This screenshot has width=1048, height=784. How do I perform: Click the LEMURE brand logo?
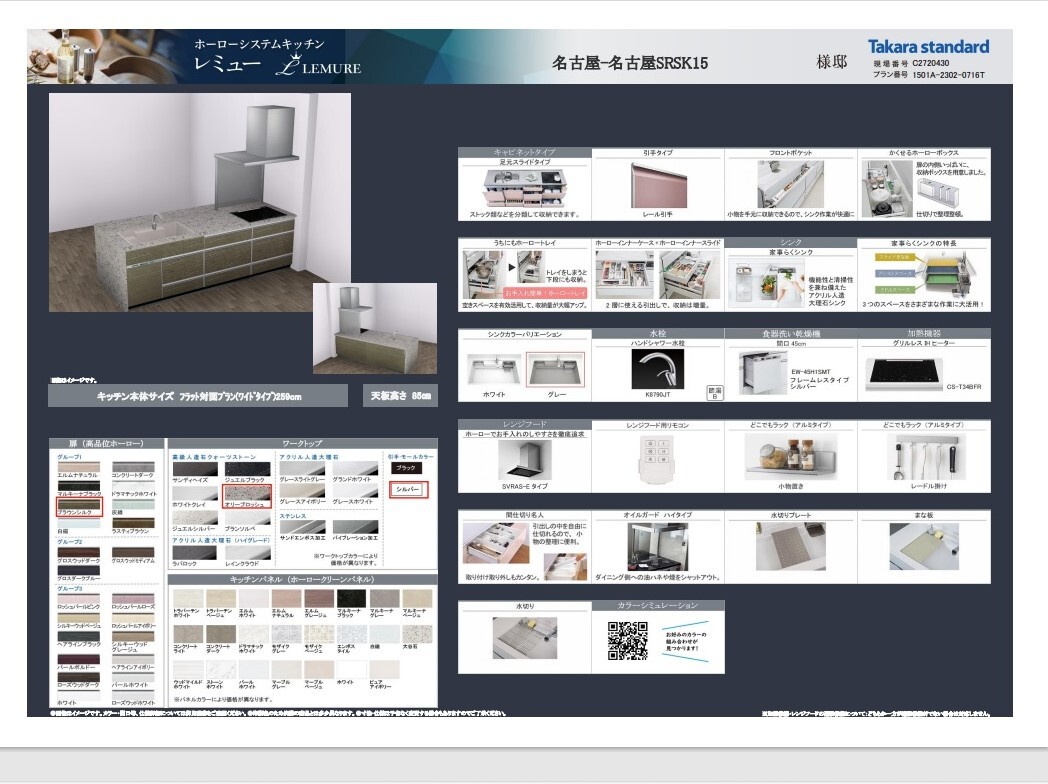pyautogui.click(x=319, y=67)
